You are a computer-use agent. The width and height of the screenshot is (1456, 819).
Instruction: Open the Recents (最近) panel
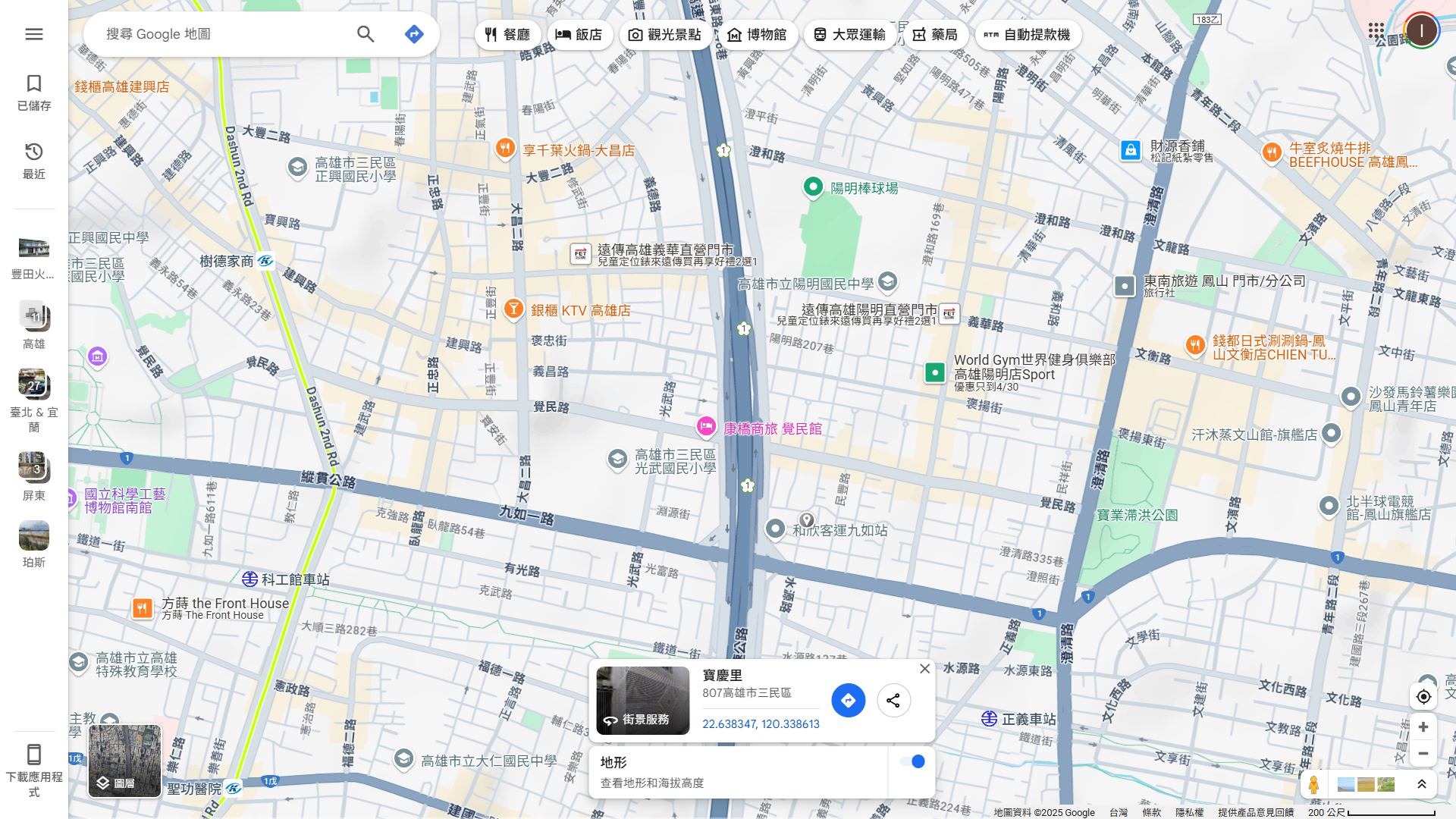(x=34, y=161)
